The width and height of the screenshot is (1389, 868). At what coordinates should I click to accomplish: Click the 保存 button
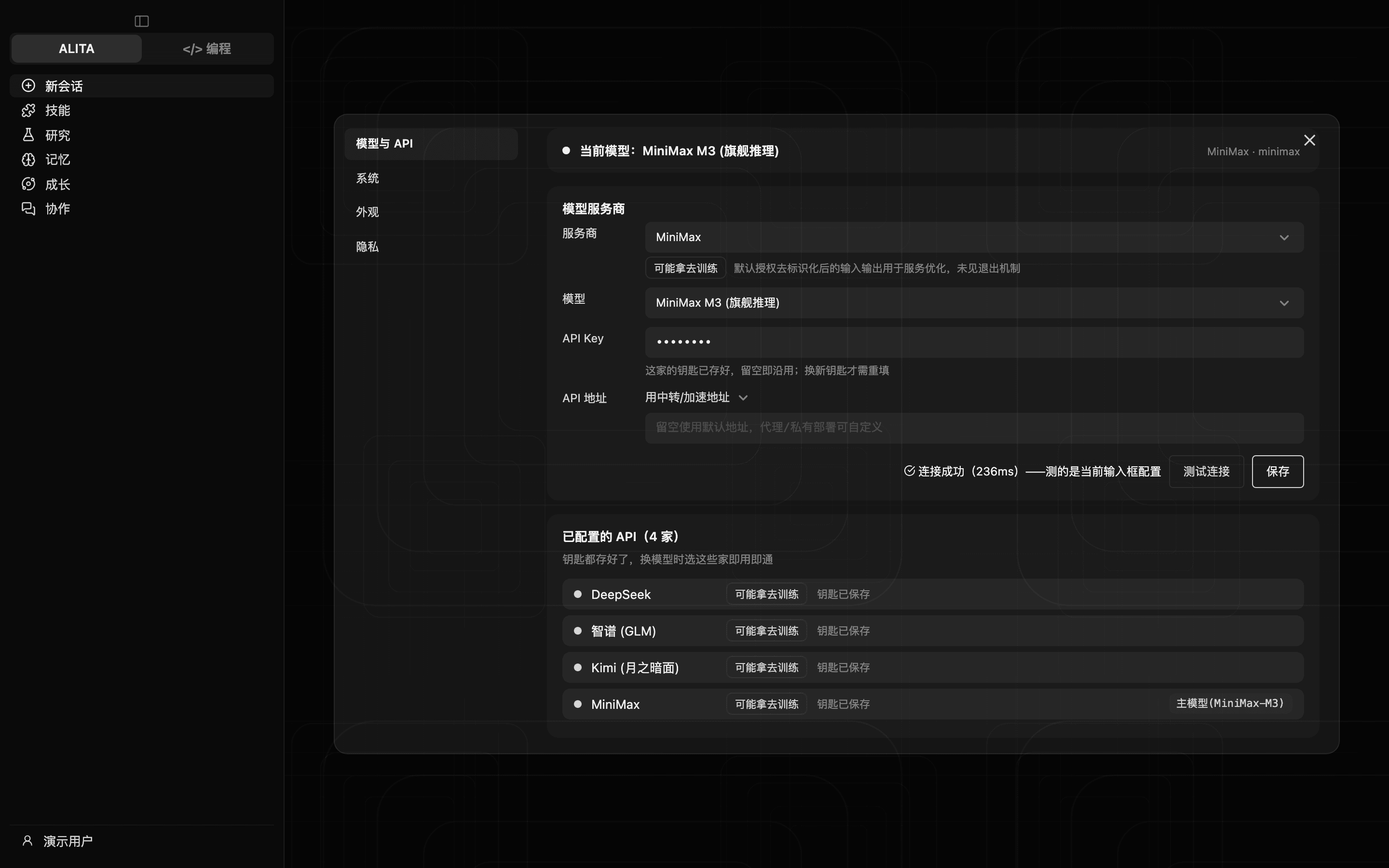(1277, 471)
